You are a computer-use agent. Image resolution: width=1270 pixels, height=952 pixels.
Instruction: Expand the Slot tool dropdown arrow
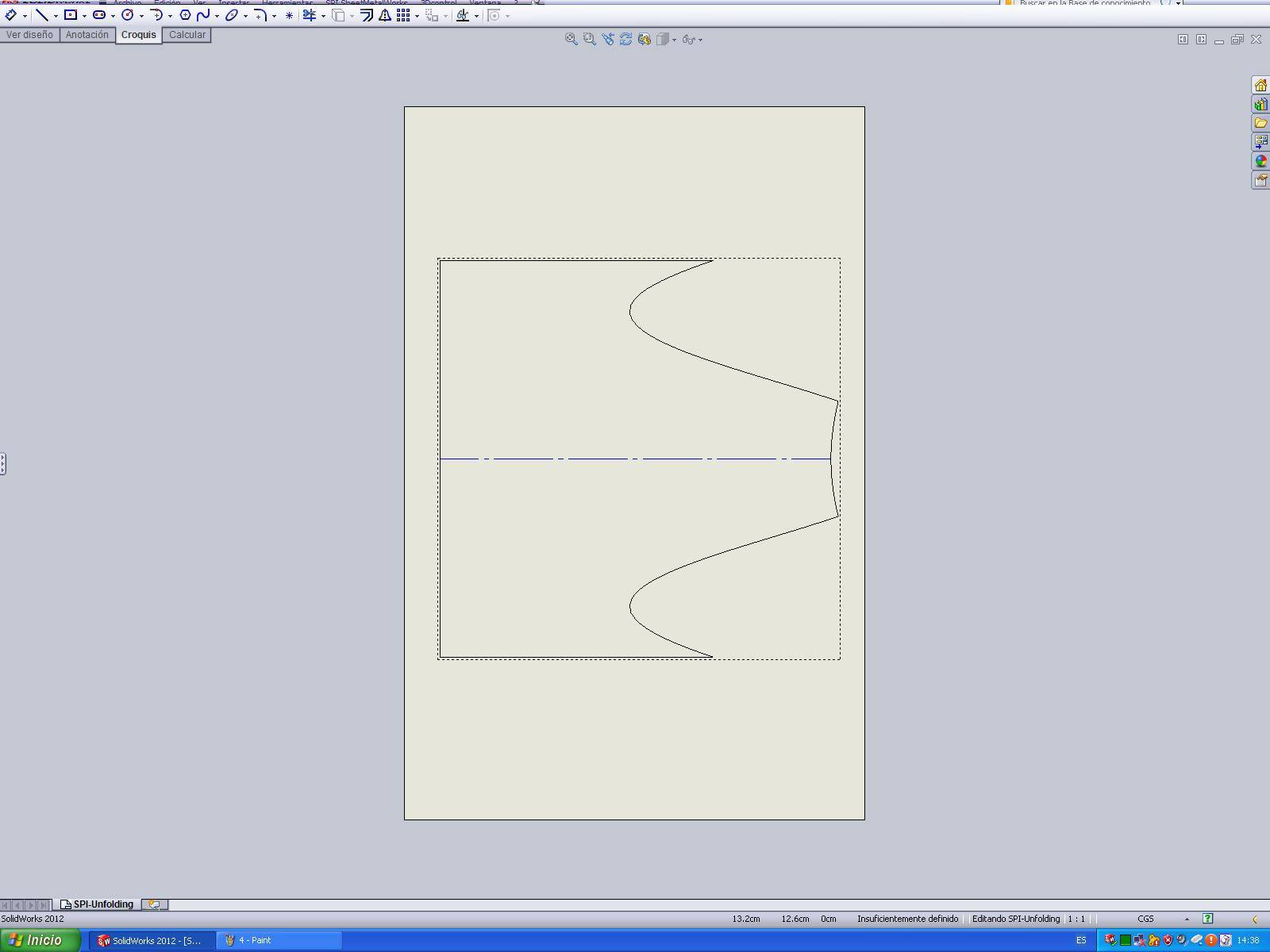(x=113, y=16)
